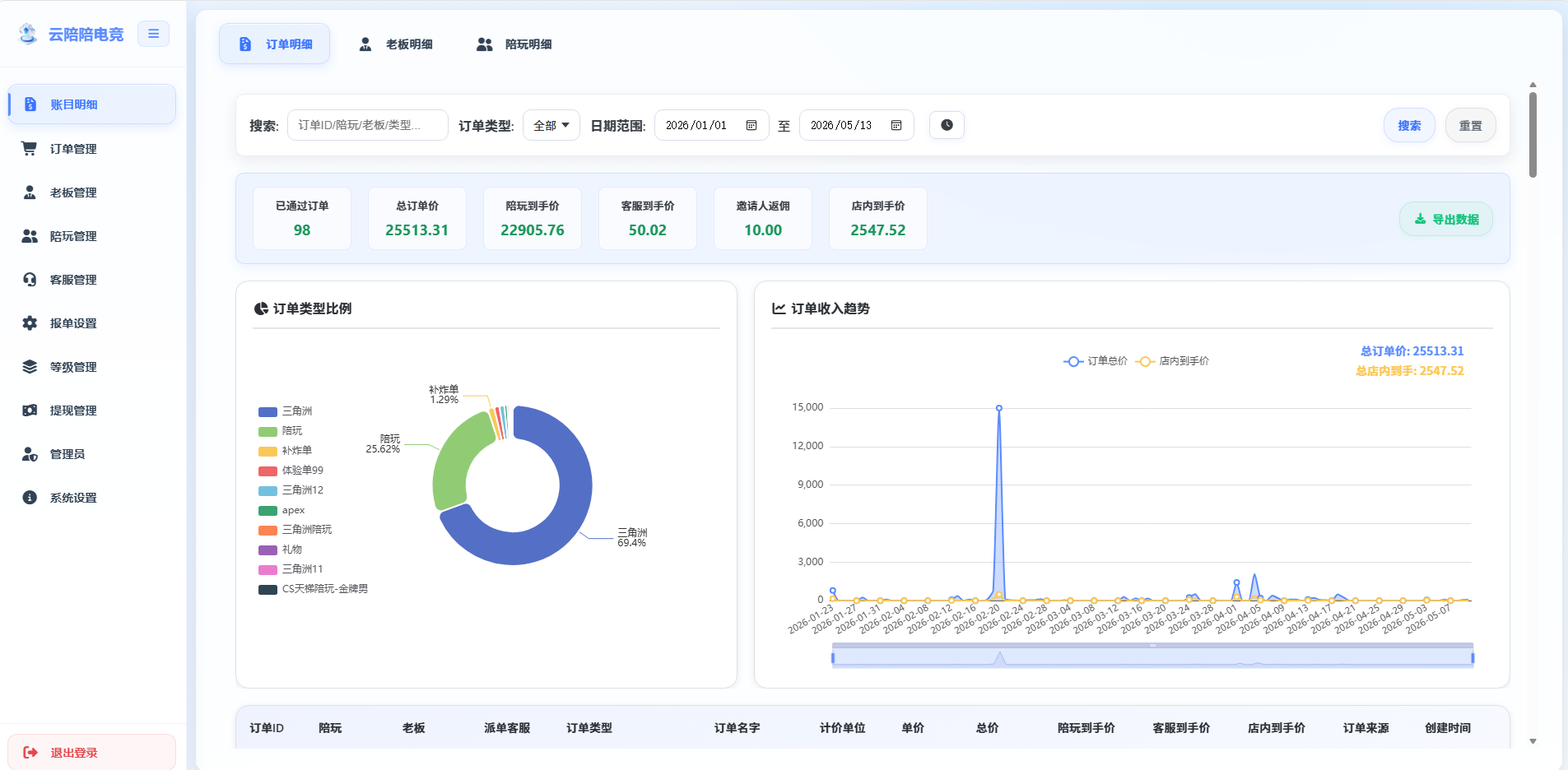
Task: Toggle CS天梯陪玩-金牌男 legend entry
Action: [314, 588]
